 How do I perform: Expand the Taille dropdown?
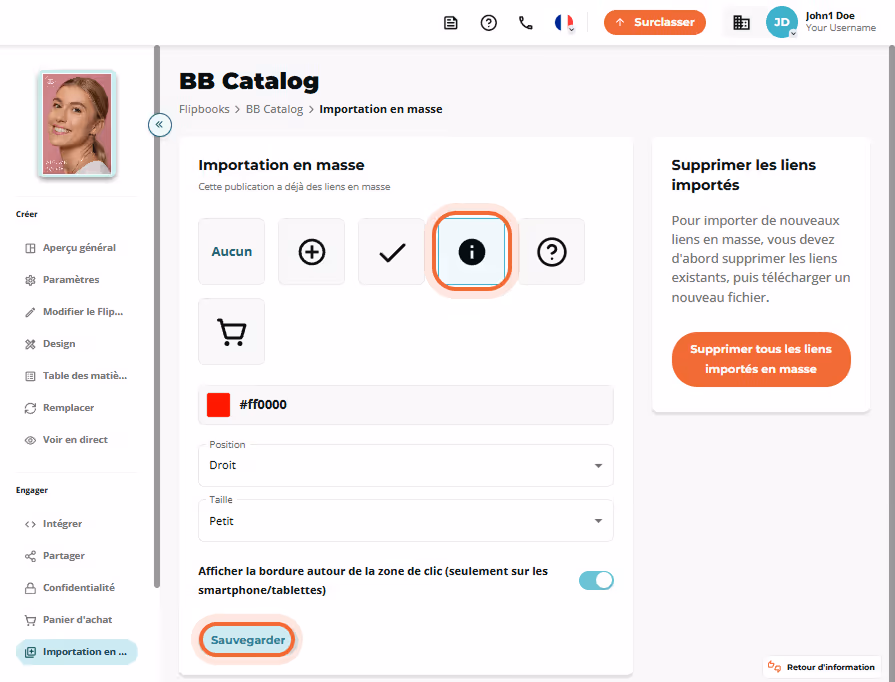tap(406, 520)
